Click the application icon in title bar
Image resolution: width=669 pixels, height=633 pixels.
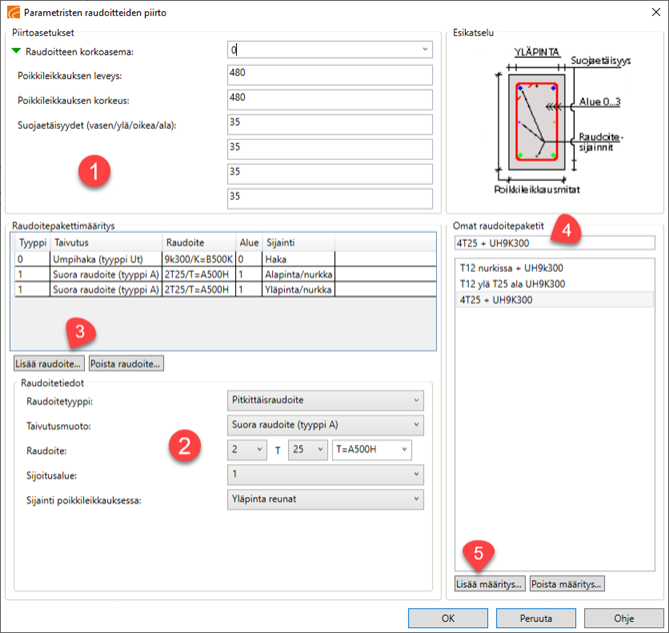tap(12, 12)
